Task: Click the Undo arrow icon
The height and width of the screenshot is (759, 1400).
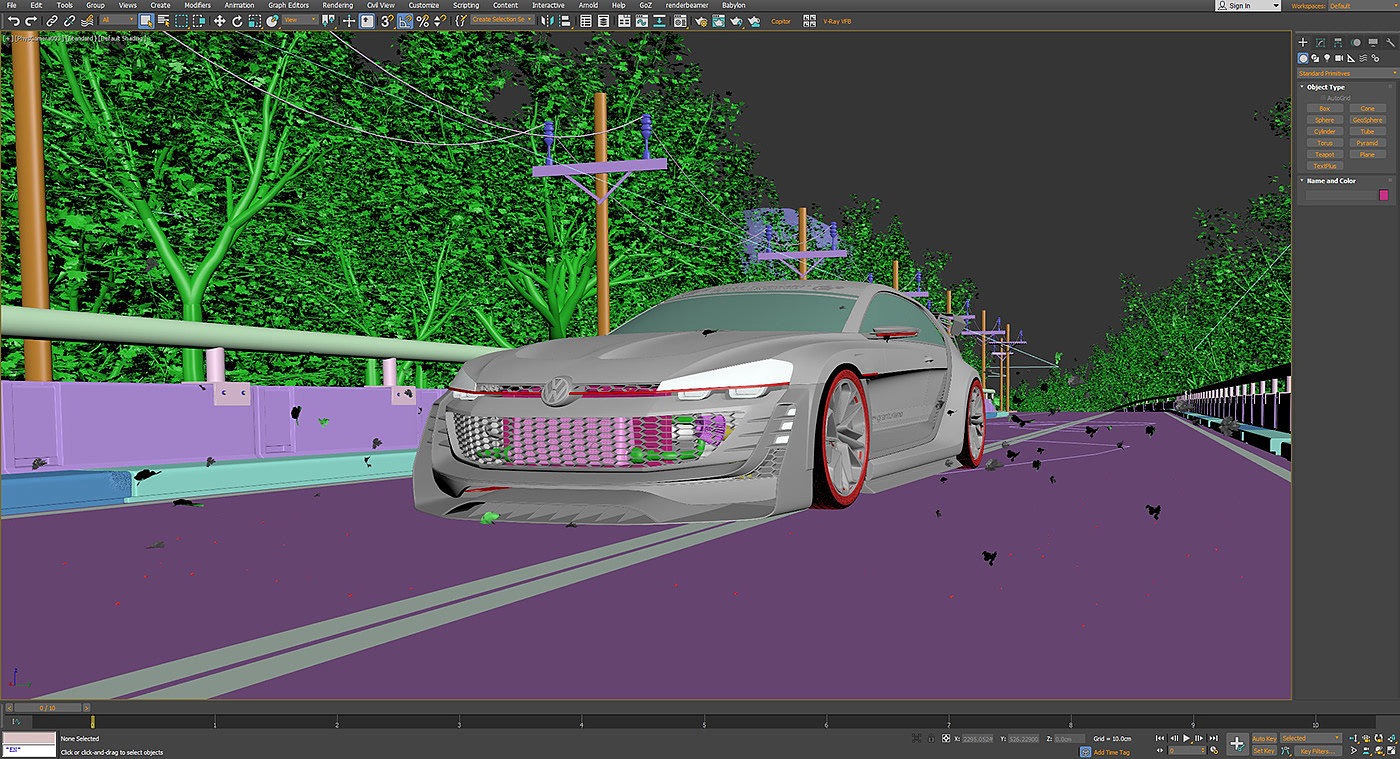Action: click(x=14, y=20)
